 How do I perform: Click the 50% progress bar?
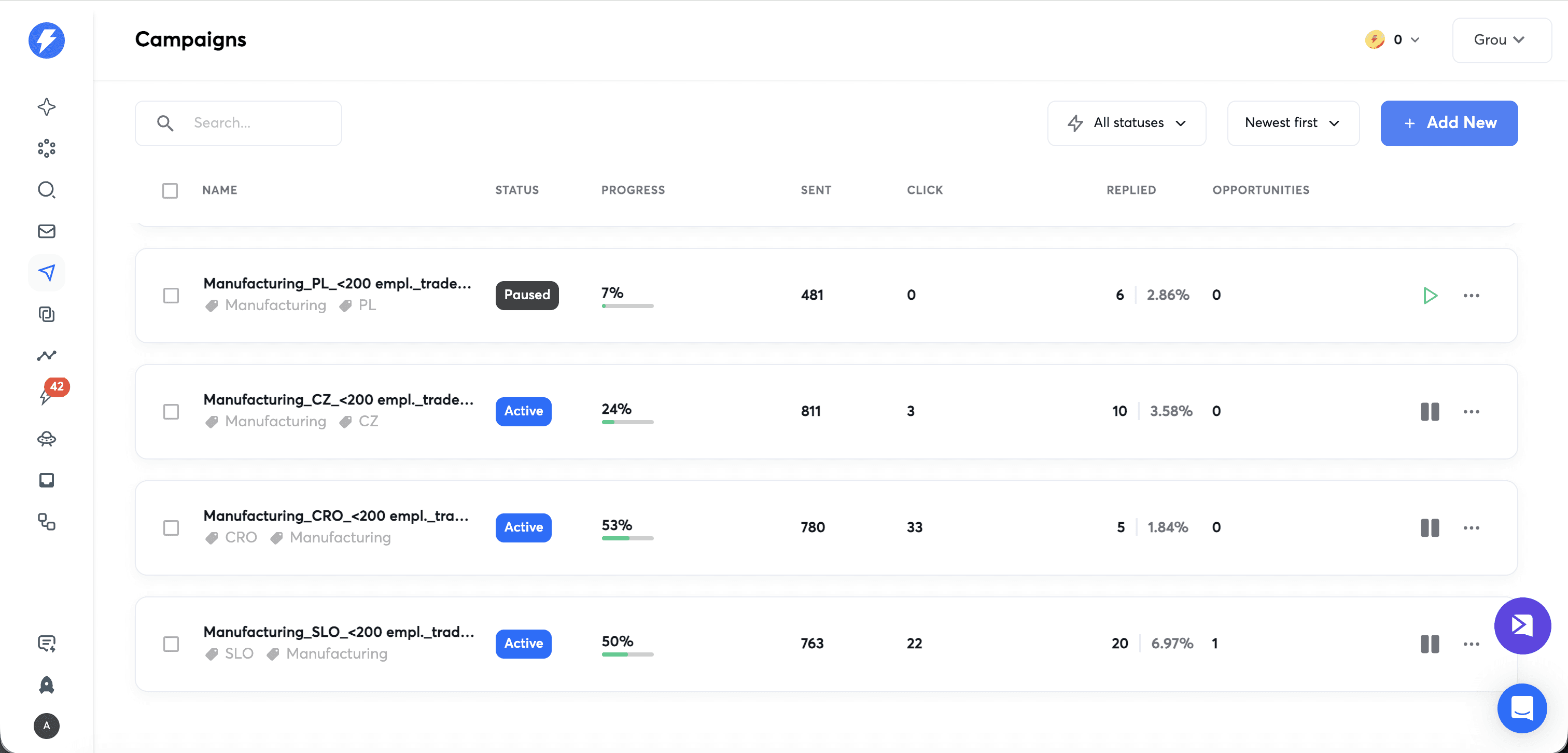click(627, 654)
